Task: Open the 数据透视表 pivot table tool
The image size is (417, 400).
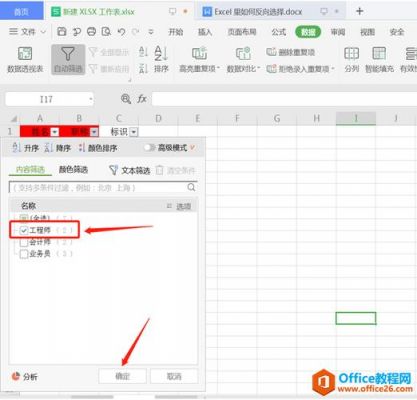Action: tap(25, 60)
